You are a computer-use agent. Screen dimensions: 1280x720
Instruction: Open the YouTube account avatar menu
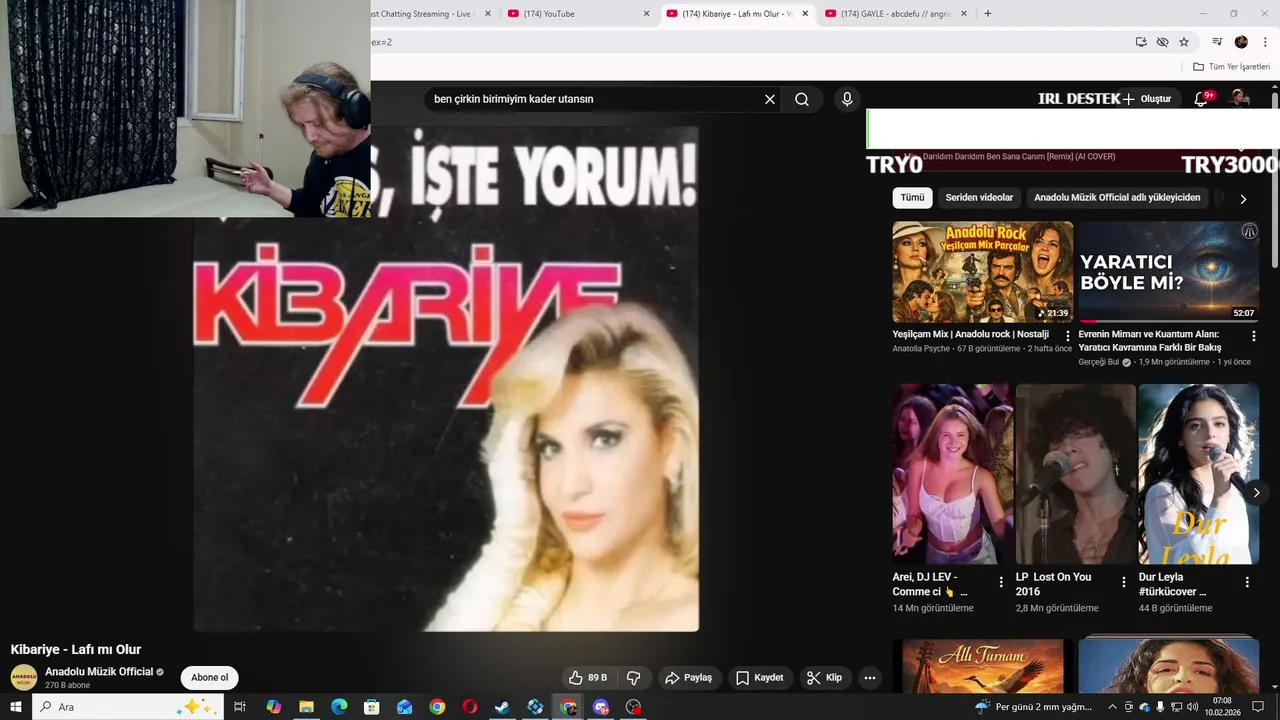click(1240, 99)
